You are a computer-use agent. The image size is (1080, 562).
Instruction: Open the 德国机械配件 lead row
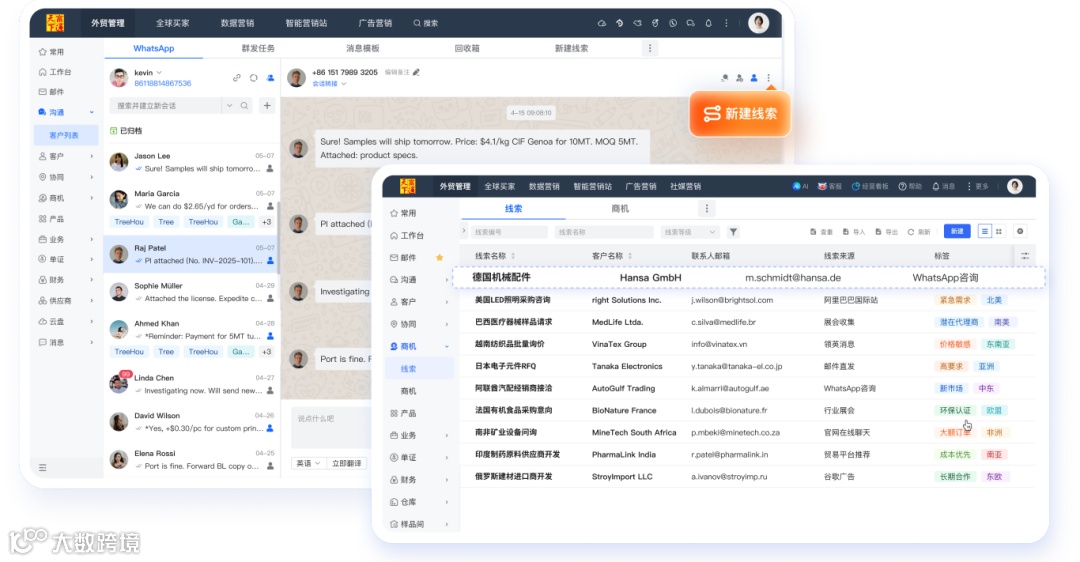(749, 278)
